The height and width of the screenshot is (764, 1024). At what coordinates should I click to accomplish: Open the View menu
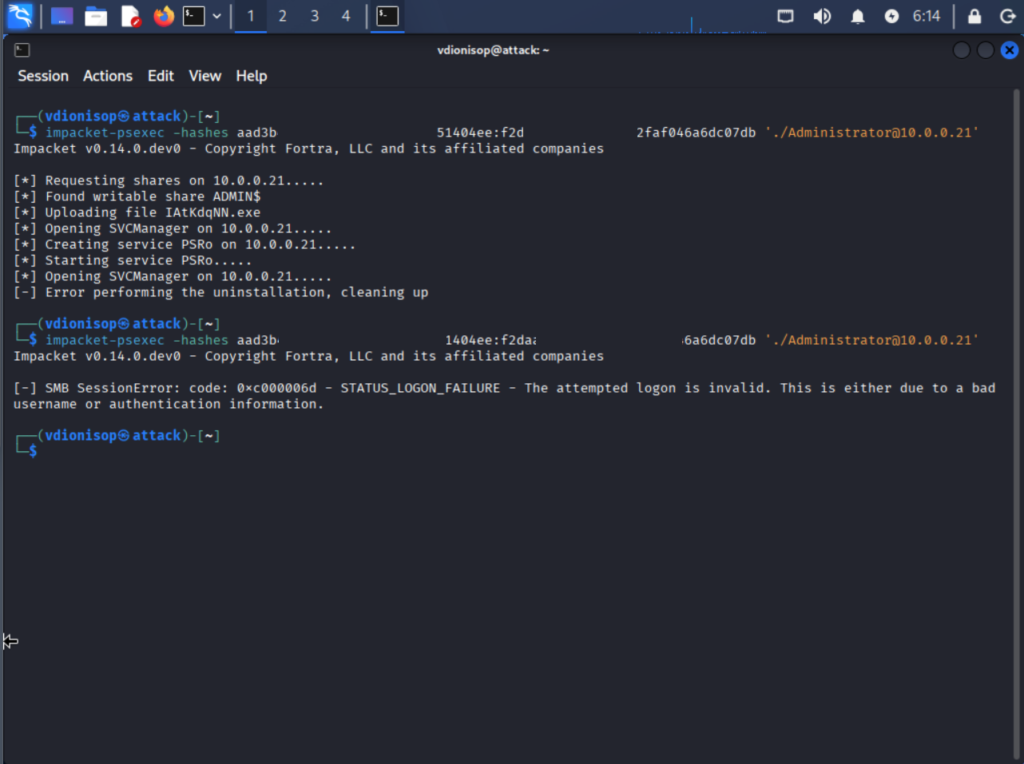click(x=205, y=76)
